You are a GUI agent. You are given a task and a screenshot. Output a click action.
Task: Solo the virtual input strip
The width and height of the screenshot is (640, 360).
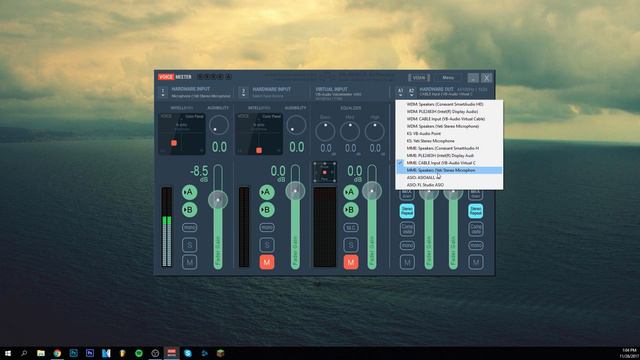pyautogui.click(x=351, y=245)
